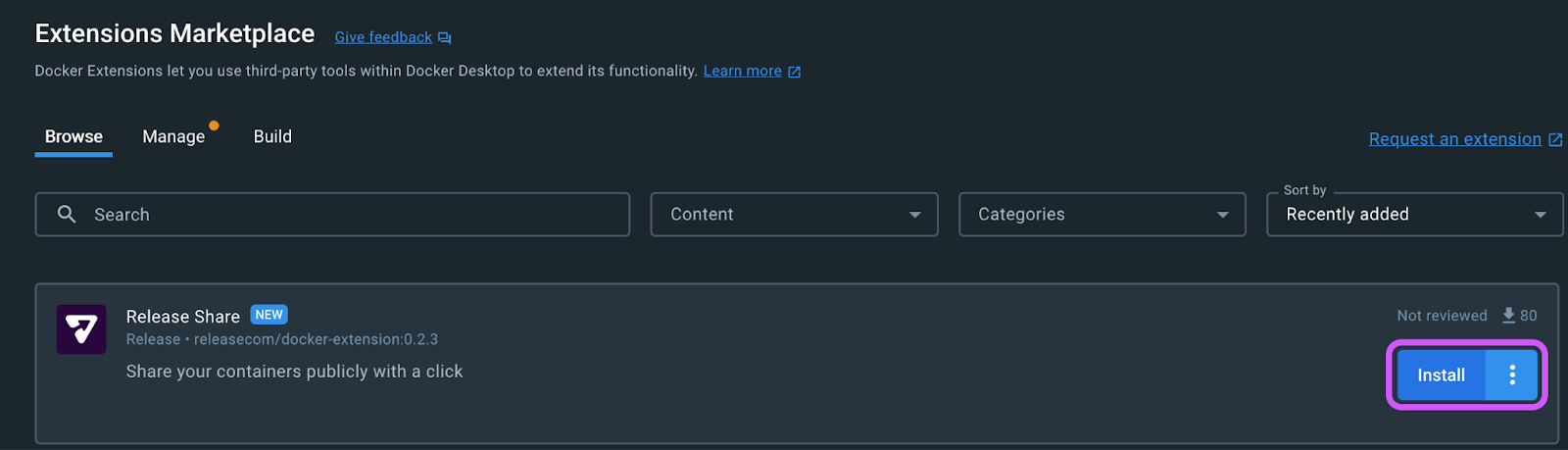This screenshot has height=450, width=1568.
Task: Click the external link icon after Learn more
Action: click(795, 72)
